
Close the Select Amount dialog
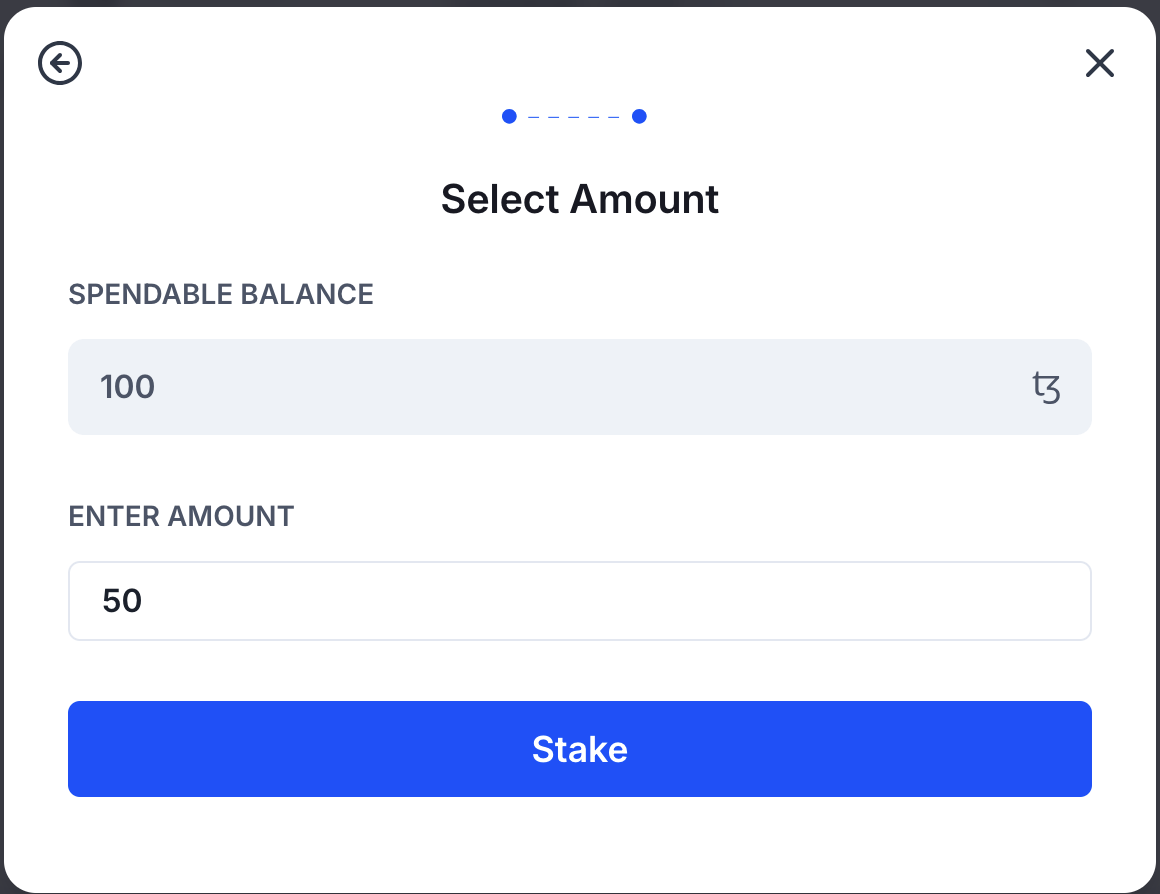click(1099, 64)
